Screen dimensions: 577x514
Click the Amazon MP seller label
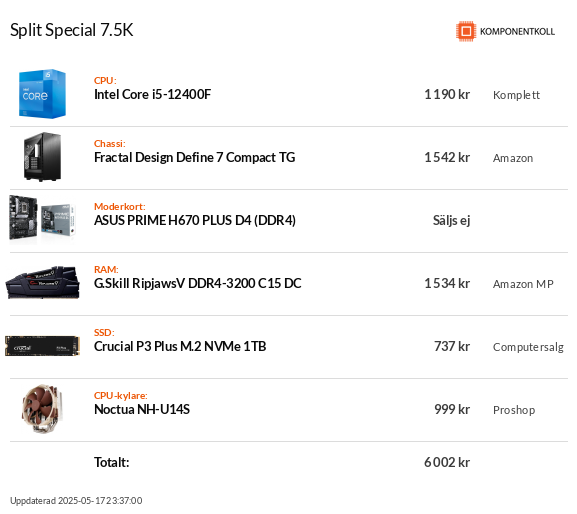coord(523,284)
